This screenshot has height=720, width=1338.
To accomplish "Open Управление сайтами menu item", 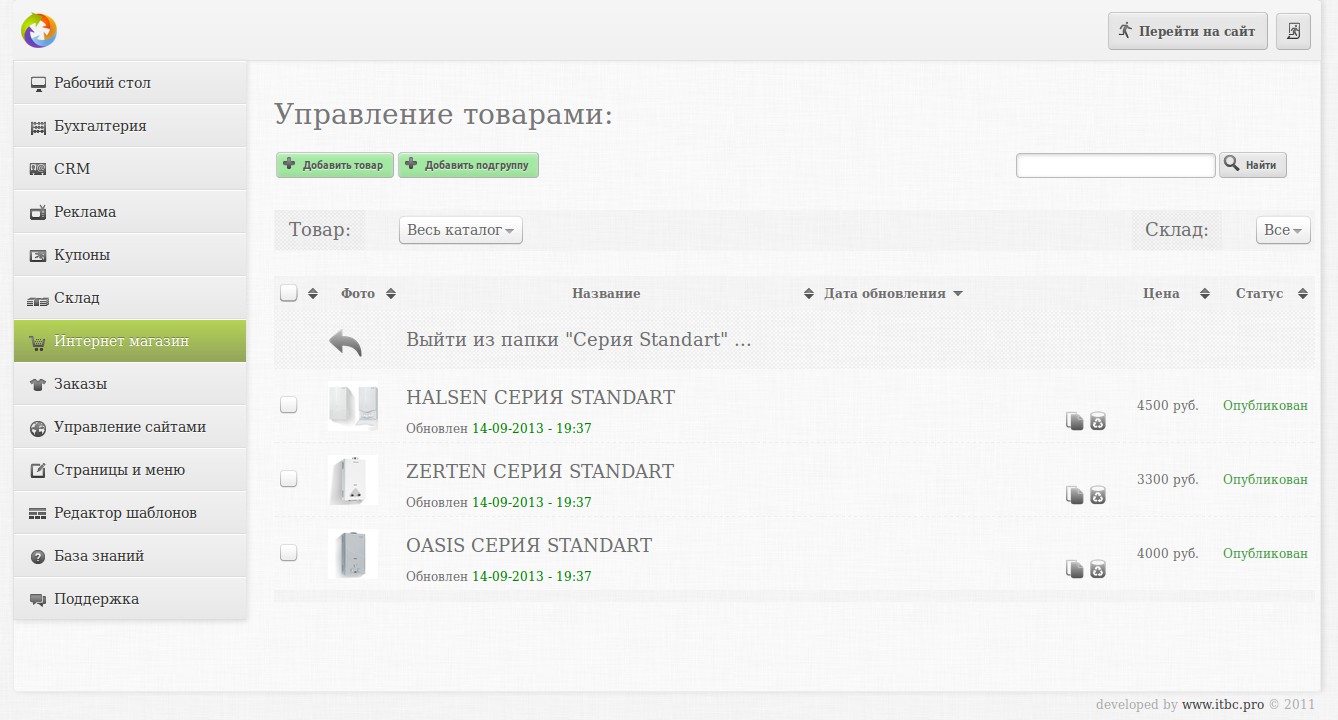I will (x=130, y=427).
